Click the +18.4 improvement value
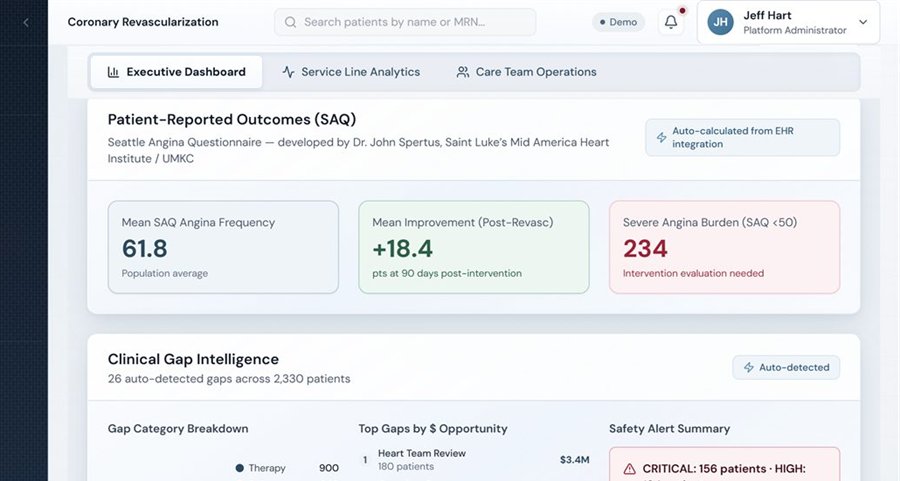This screenshot has height=481, width=900. point(402,249)
